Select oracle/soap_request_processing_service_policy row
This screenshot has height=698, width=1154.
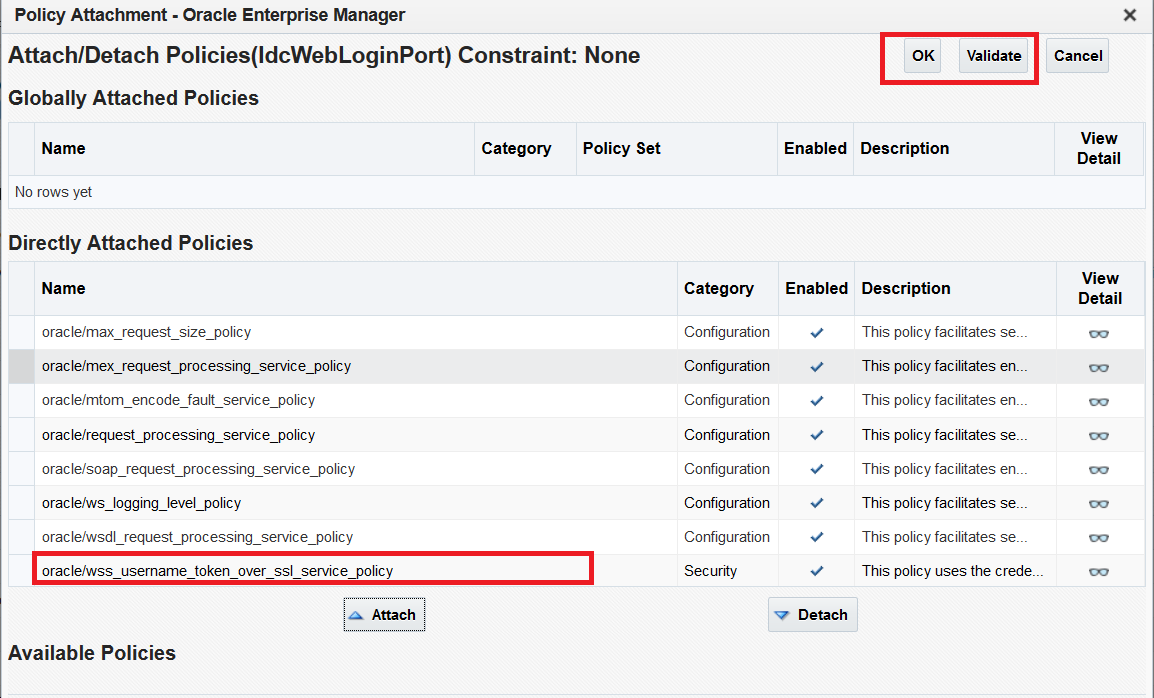[577, 469]
